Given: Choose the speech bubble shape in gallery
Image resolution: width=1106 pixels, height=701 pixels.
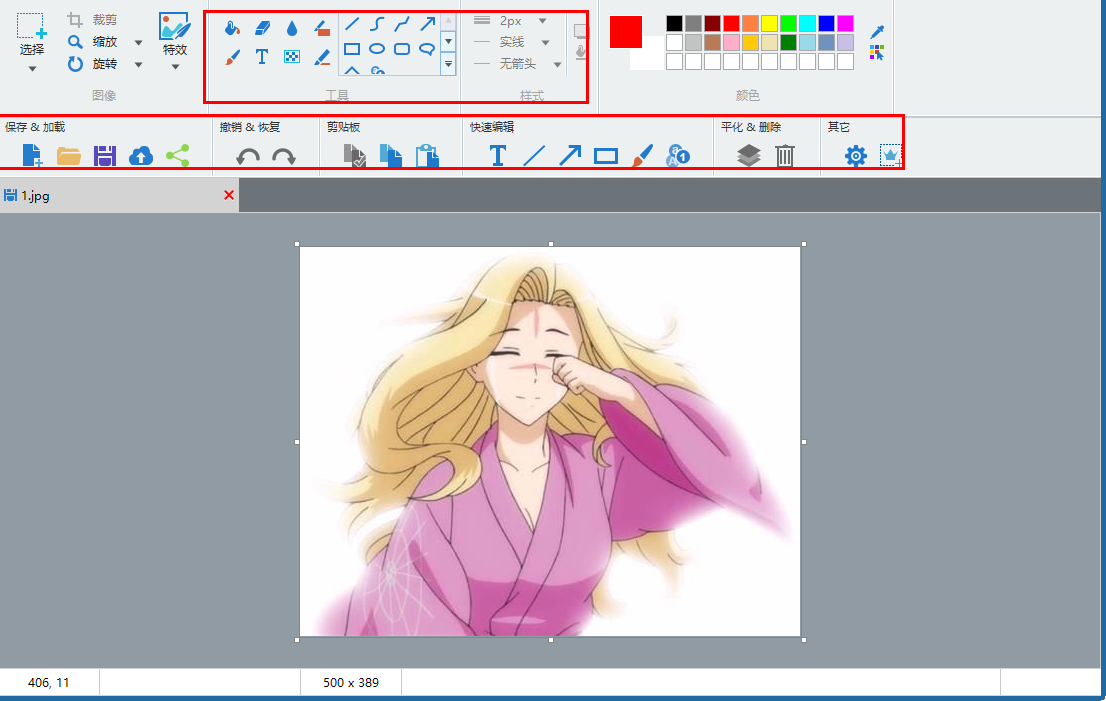Looking at the screenshot, I should 427,49.
